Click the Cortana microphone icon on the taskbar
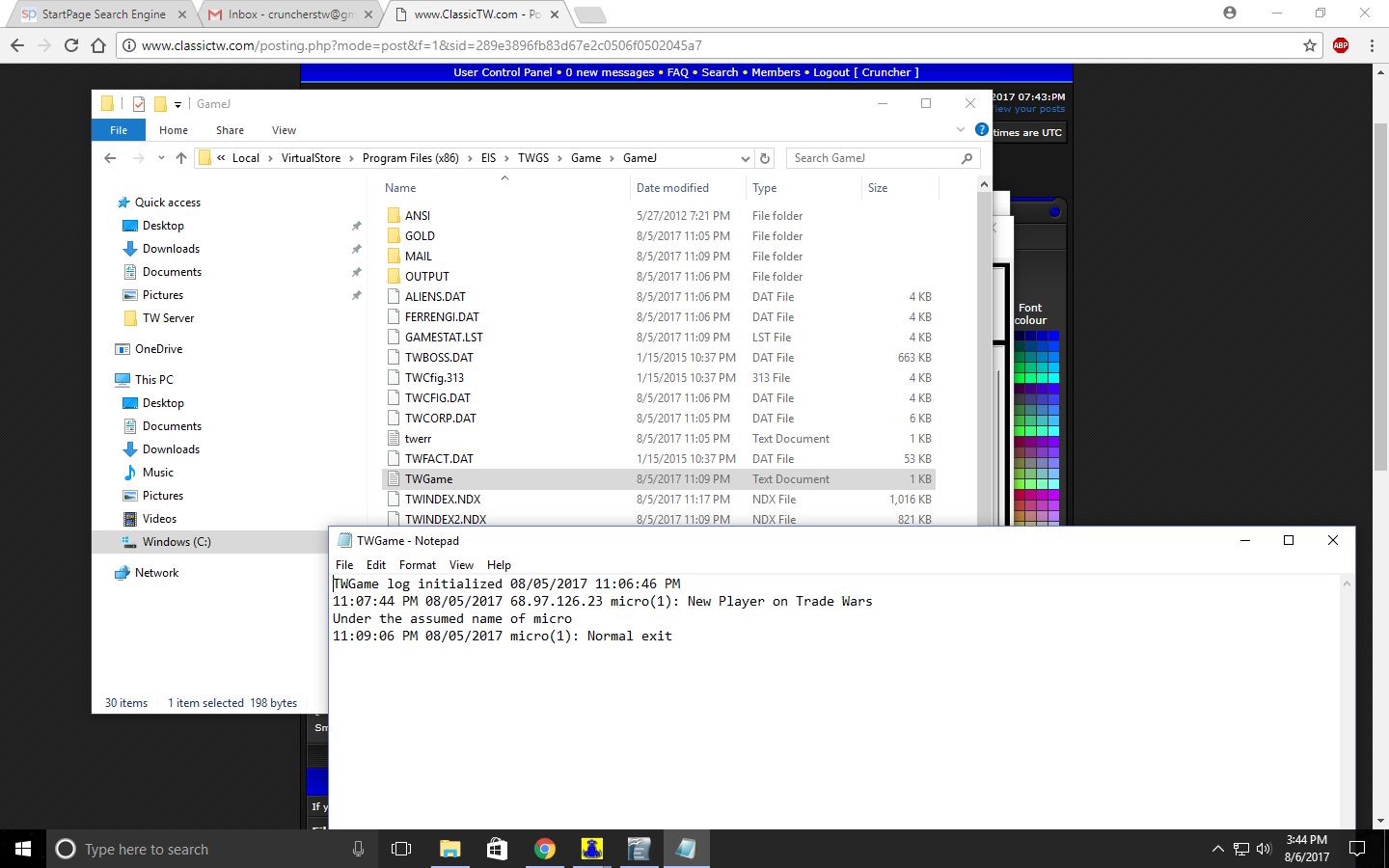The width and height of the screenshot is (1389, 868). (x=358, y=849)
